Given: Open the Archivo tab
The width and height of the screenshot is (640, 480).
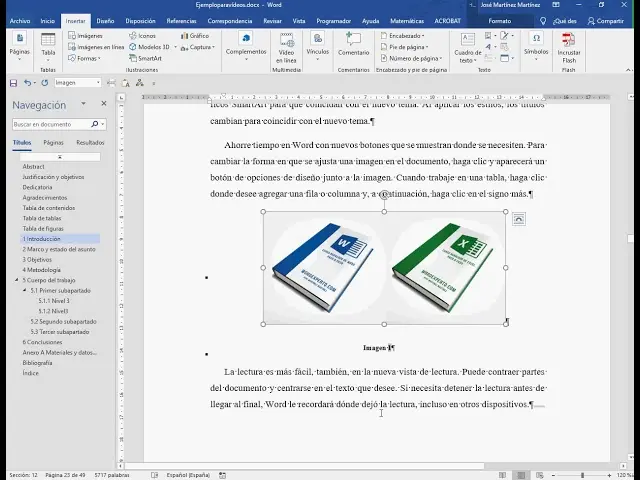Looking at the screenshot, I should 20,21.
